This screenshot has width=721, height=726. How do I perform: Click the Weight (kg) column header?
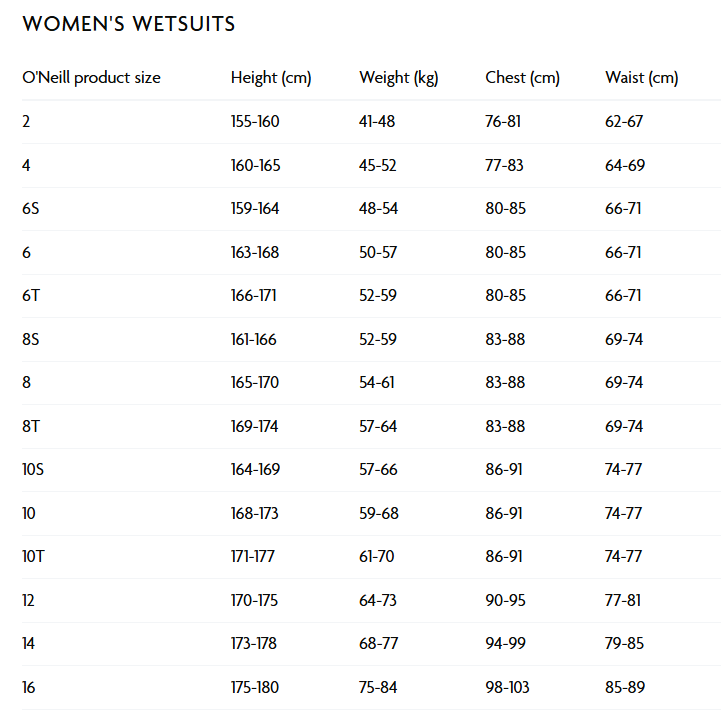coord(399,78)
